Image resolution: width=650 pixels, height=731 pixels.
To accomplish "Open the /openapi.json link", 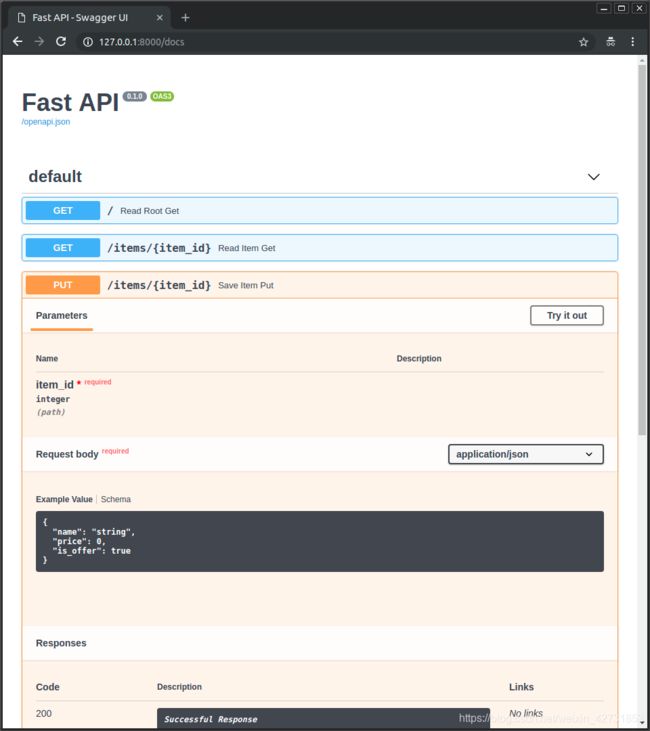I will [46, 122].
